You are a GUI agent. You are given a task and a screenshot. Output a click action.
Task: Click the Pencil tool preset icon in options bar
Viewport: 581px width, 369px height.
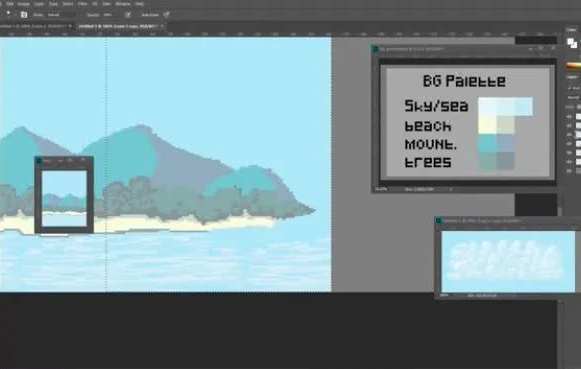coord(9,14)
